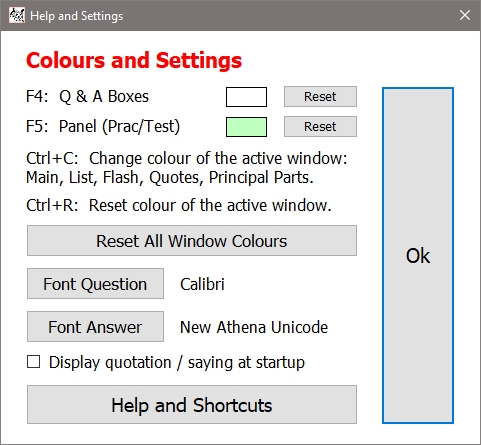Open the Font Question chooser
This screenshot has width=481, height=445.
[x=95, y=284]
